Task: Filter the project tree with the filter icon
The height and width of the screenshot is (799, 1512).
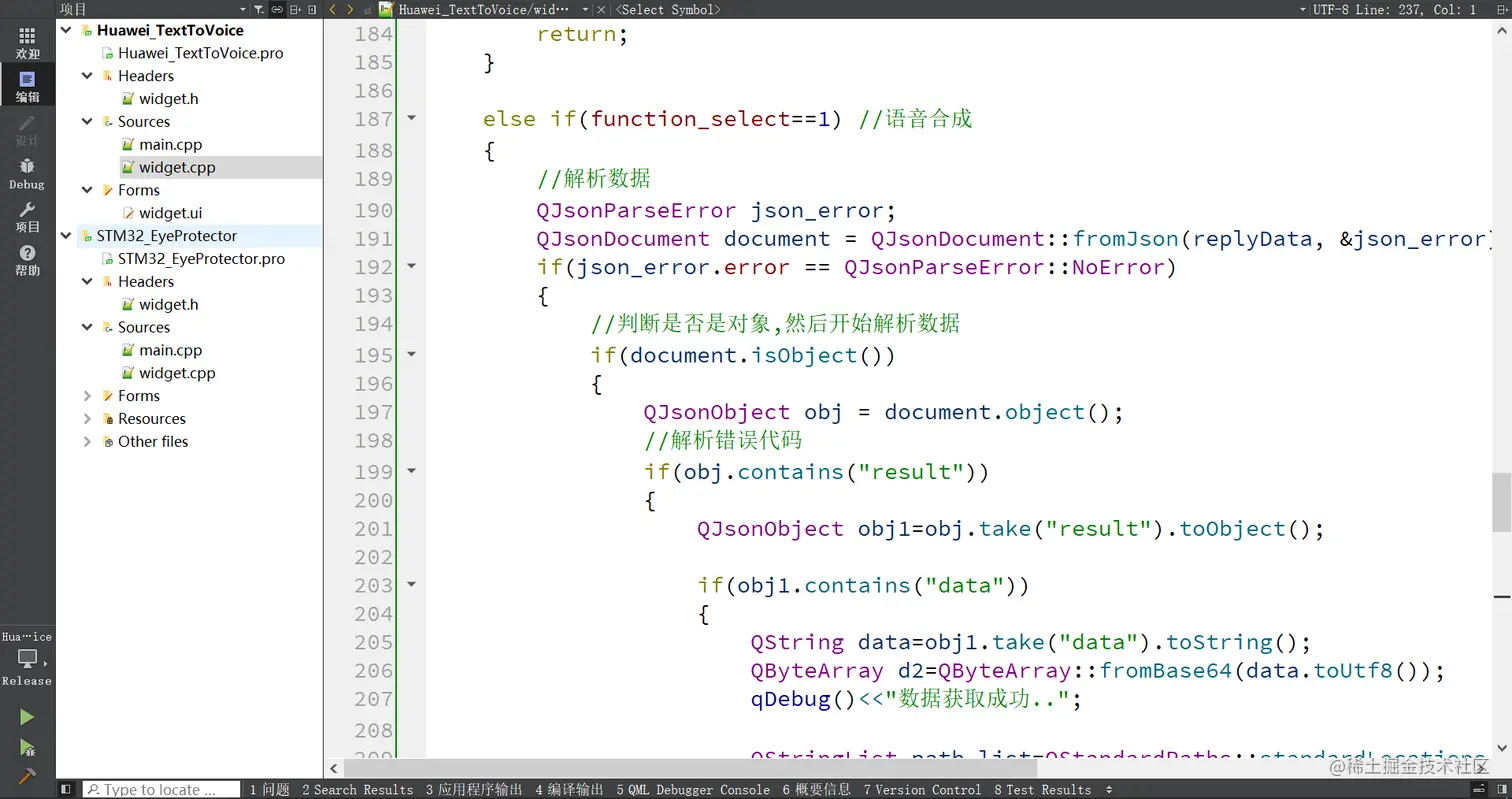Action: [x=258, y=9]
